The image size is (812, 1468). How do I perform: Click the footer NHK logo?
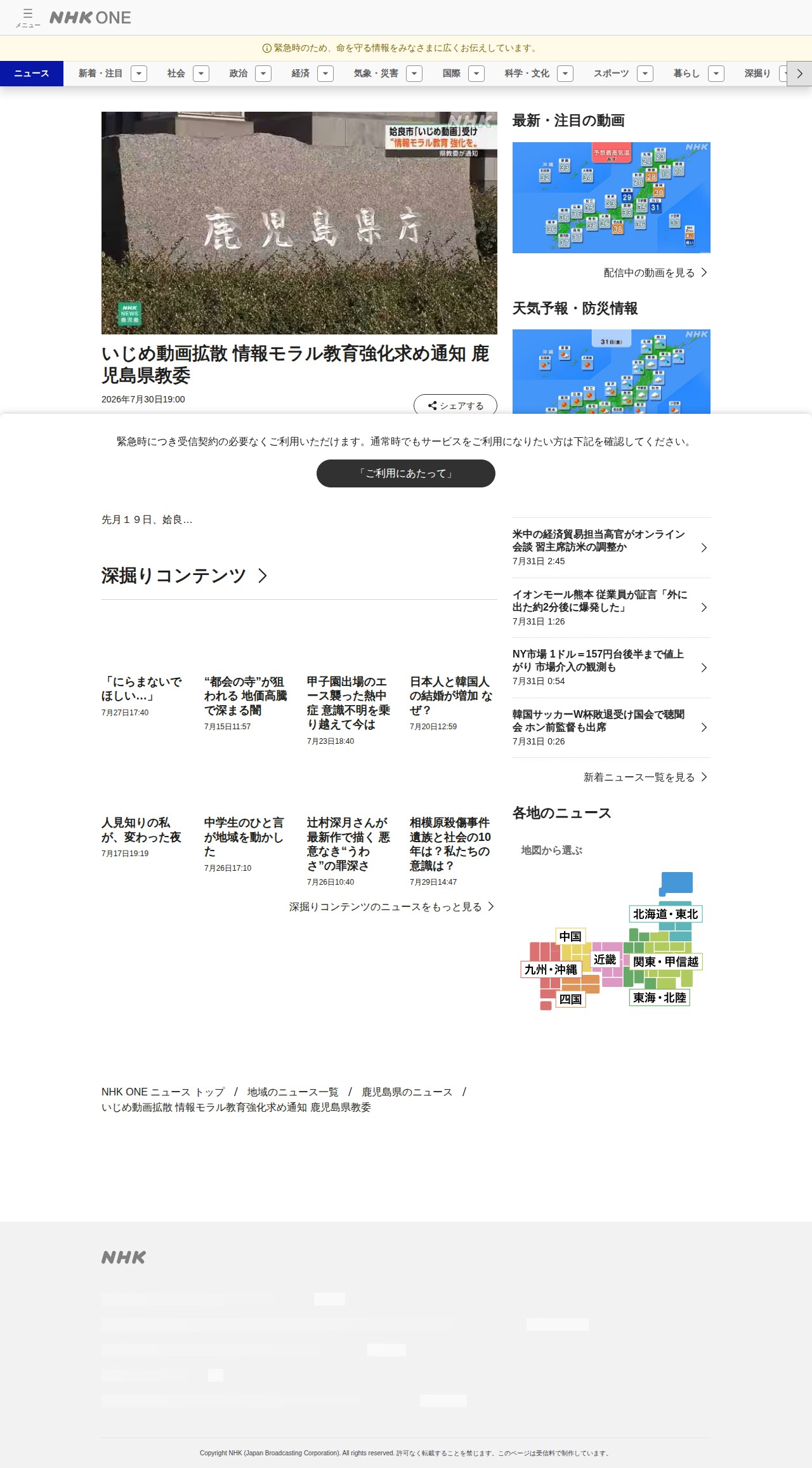pos(124,1257)
